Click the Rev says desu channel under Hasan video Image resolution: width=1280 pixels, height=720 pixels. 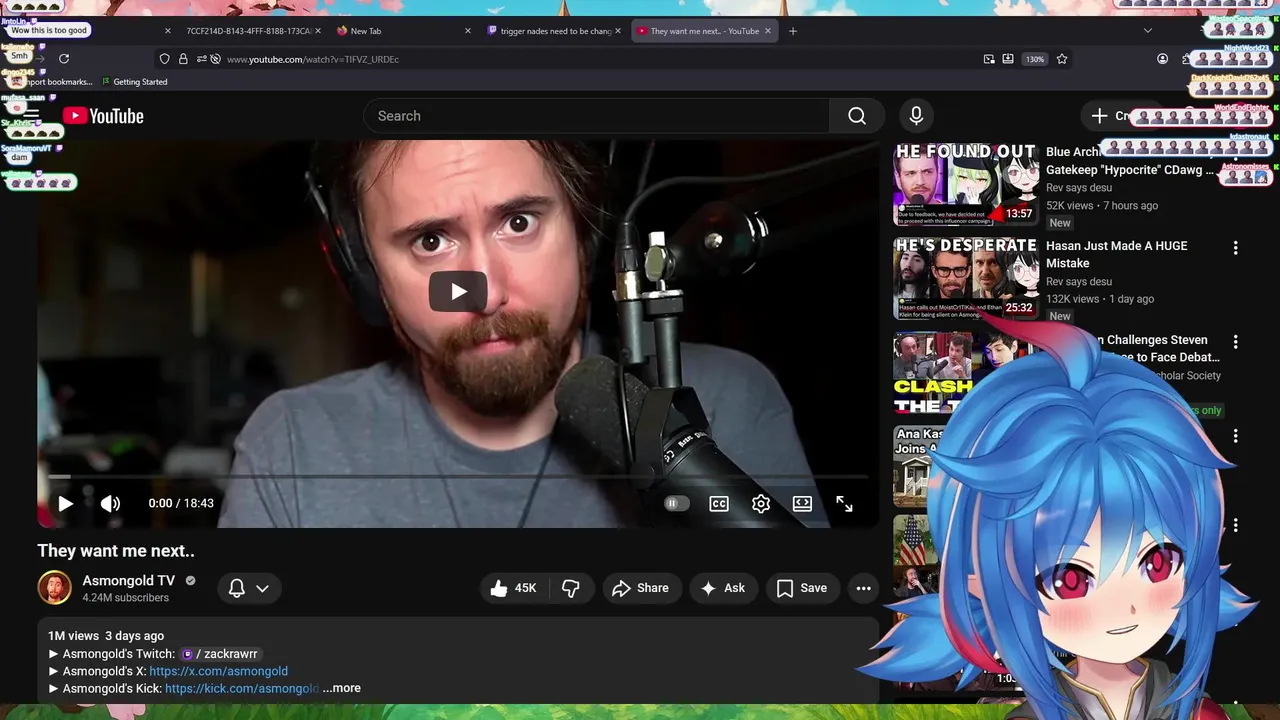click(1079, 282)
